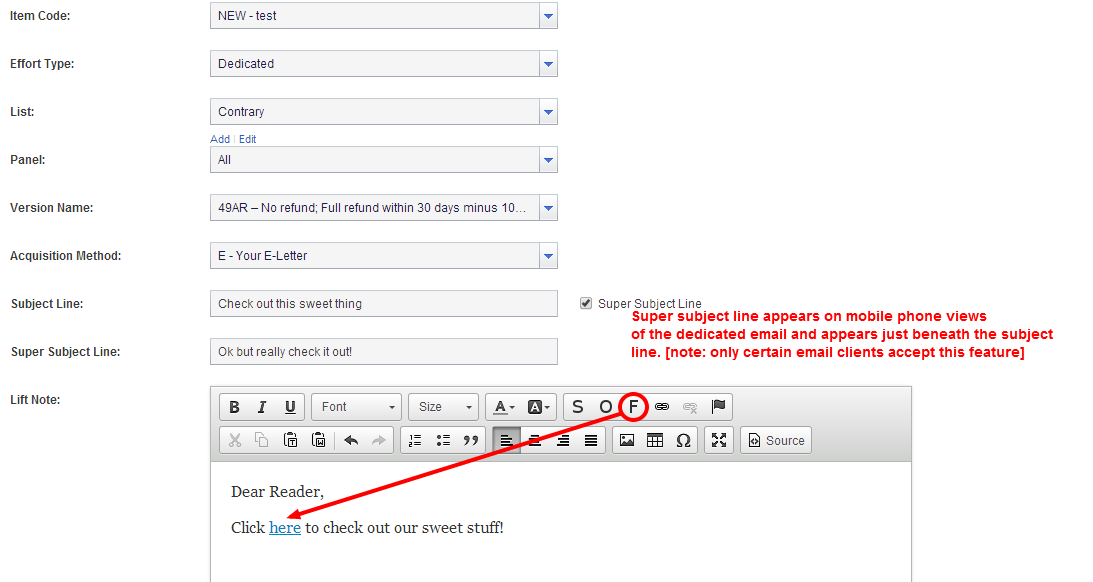Insert a bulleted list
1093x582 pixels.
(443, 441)
